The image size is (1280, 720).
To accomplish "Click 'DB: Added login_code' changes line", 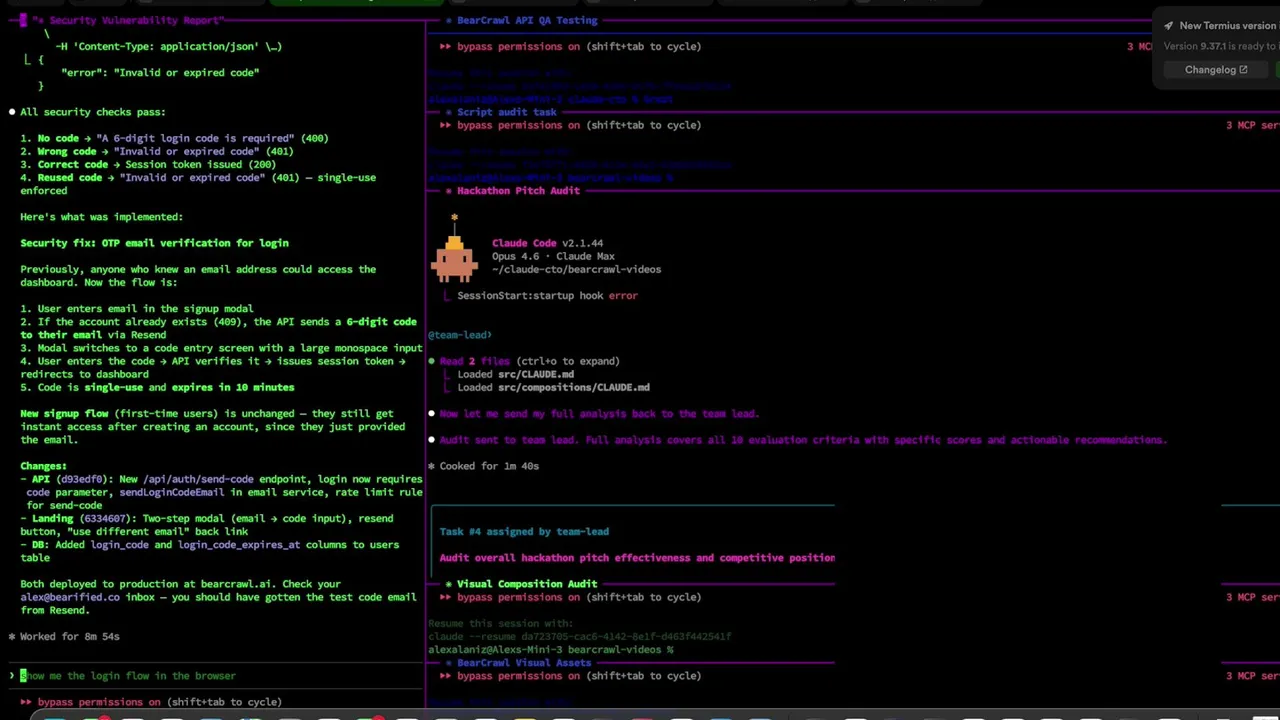I will 209,551.
